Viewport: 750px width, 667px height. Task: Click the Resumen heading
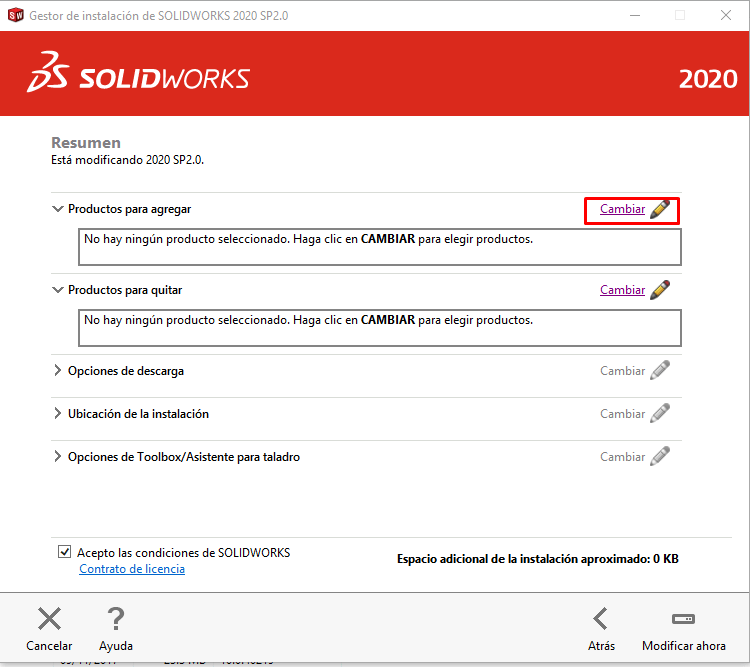86,143
